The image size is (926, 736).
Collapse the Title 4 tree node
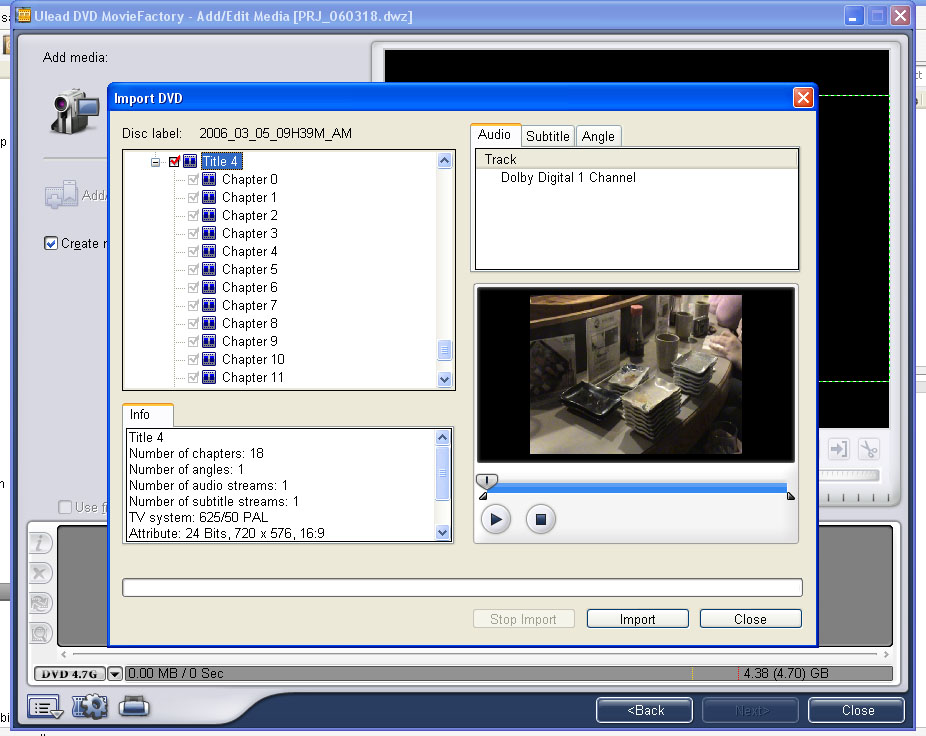point(156,161)
